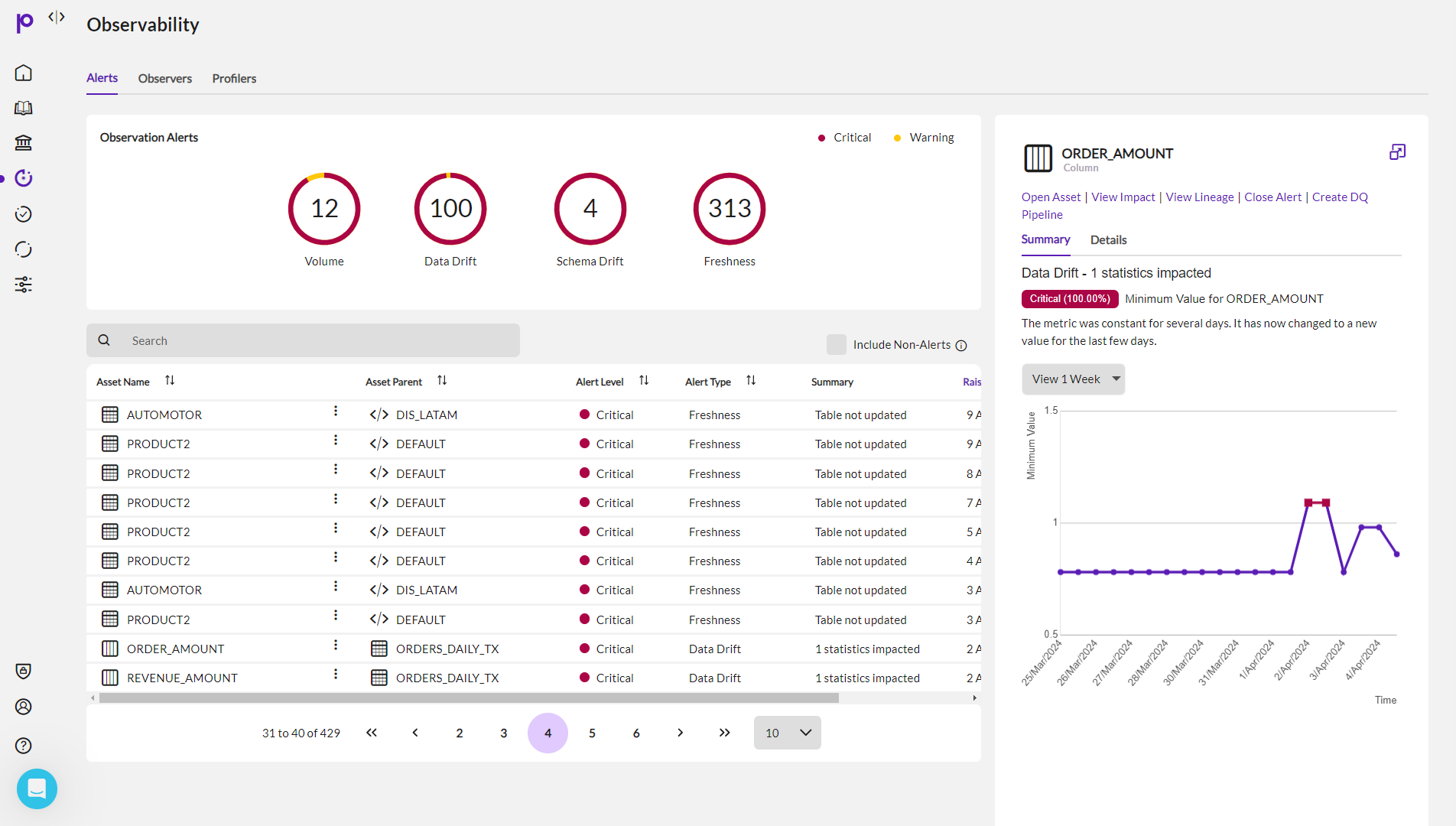
Task: Click the Critical legend dot
Action: pyautogui.click(x=821, y=138)
